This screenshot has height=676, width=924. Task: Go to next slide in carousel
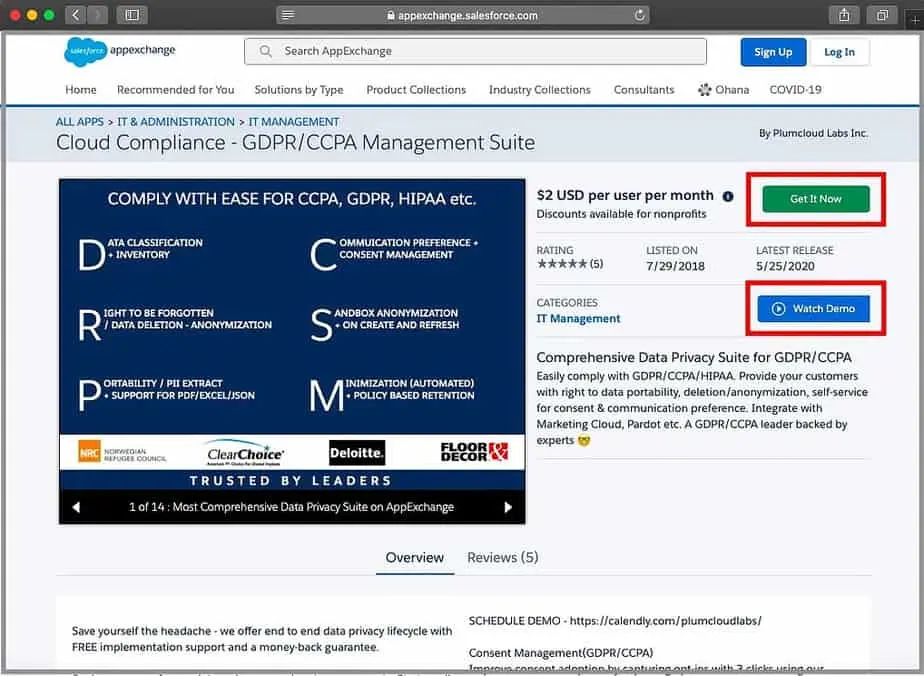click(508, 507)
